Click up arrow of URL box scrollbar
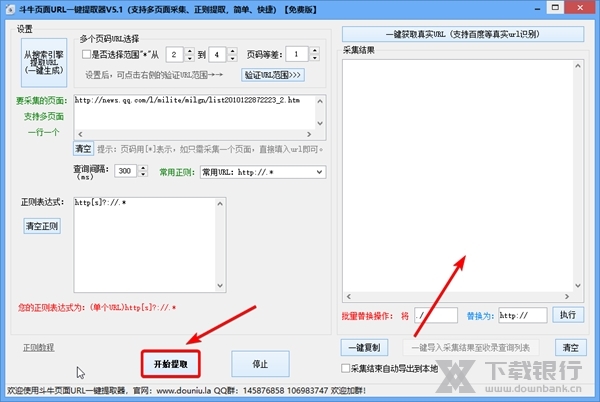The height and width of the screenshot is (402, 600). point(320,101)
